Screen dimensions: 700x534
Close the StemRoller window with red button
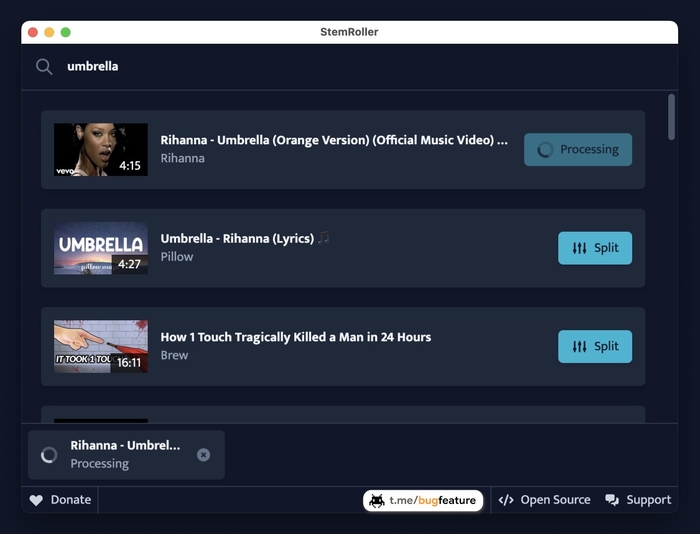33,33
